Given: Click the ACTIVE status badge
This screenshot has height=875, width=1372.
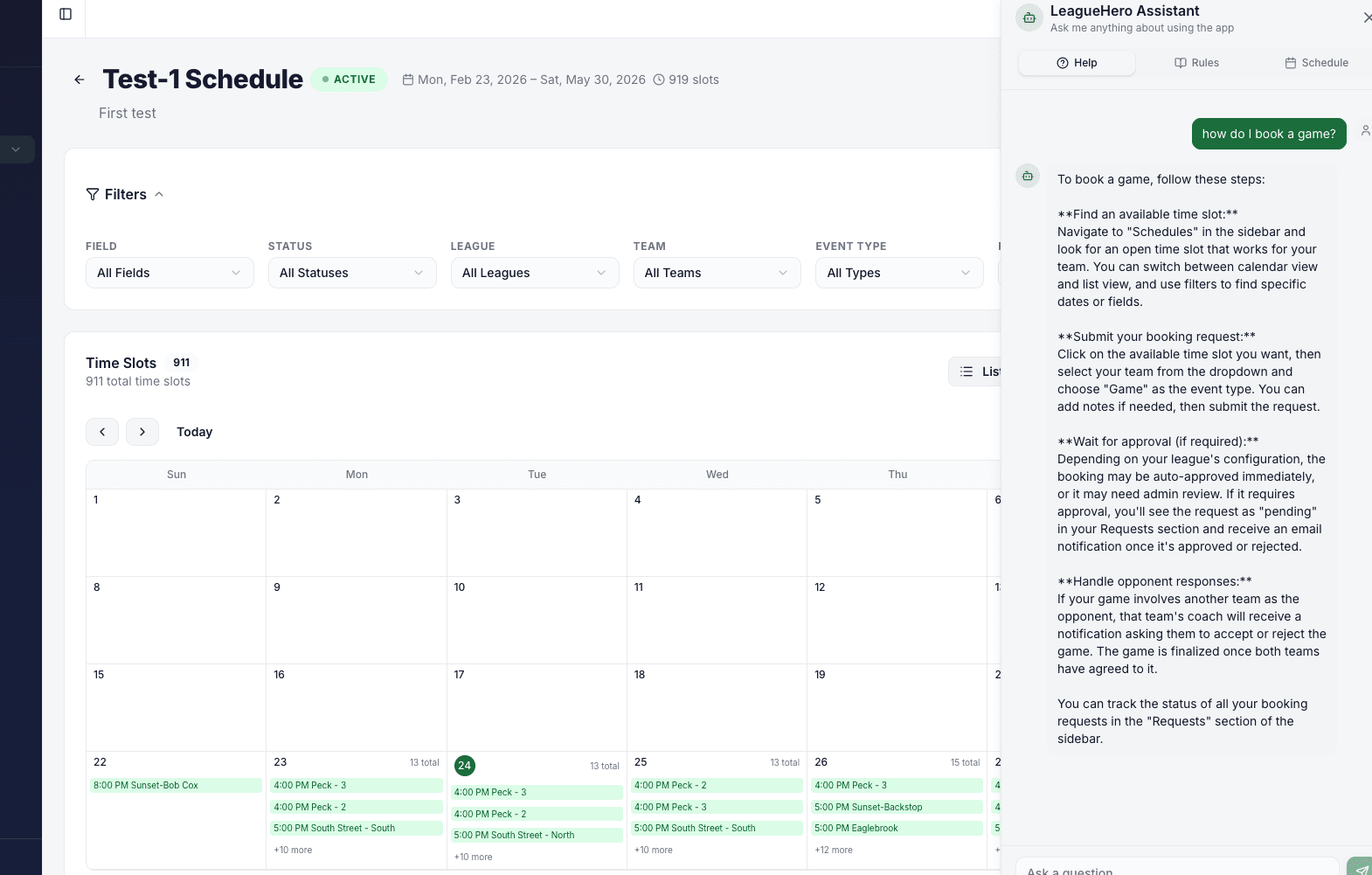Looking at the screenshot, I should pyautogui.click(x=350, y=80).
